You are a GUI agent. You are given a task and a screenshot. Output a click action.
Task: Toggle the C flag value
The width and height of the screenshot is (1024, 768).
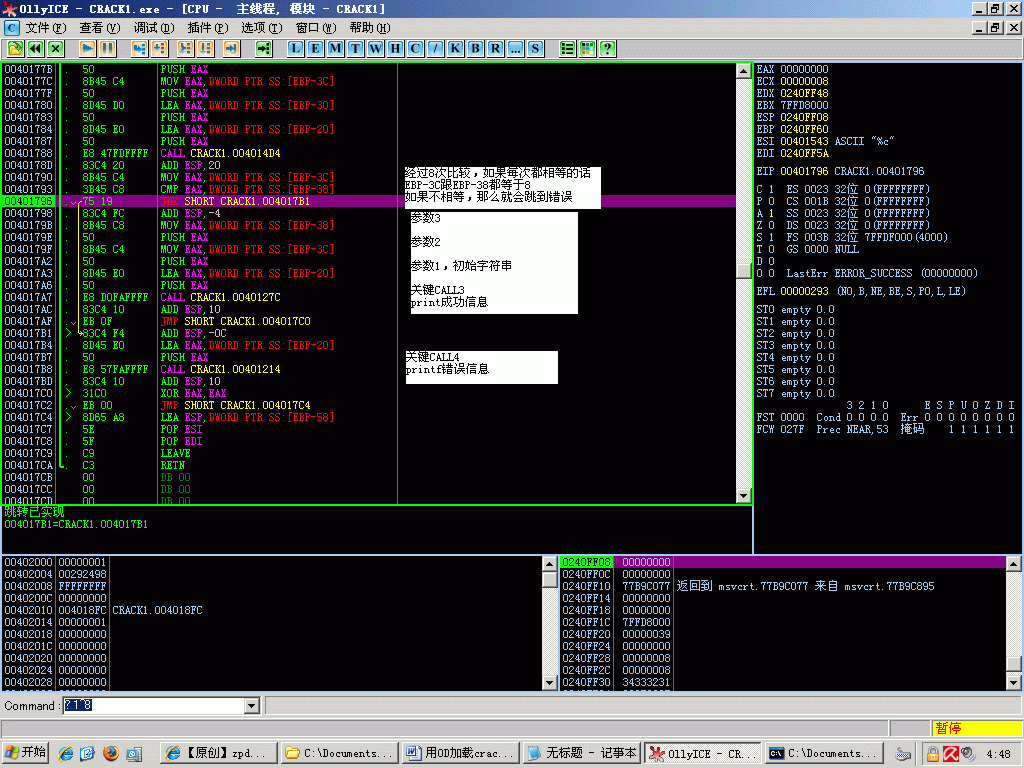tap(771, 189)
